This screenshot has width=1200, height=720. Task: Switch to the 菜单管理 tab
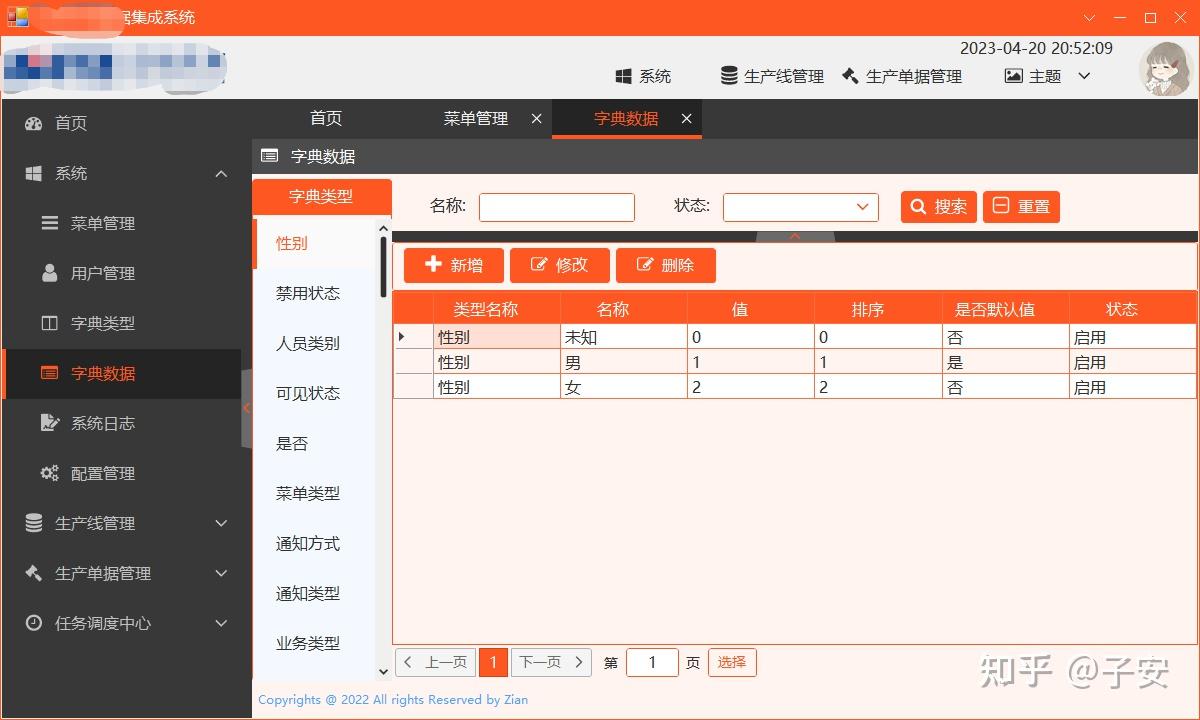tap(475, 118)
